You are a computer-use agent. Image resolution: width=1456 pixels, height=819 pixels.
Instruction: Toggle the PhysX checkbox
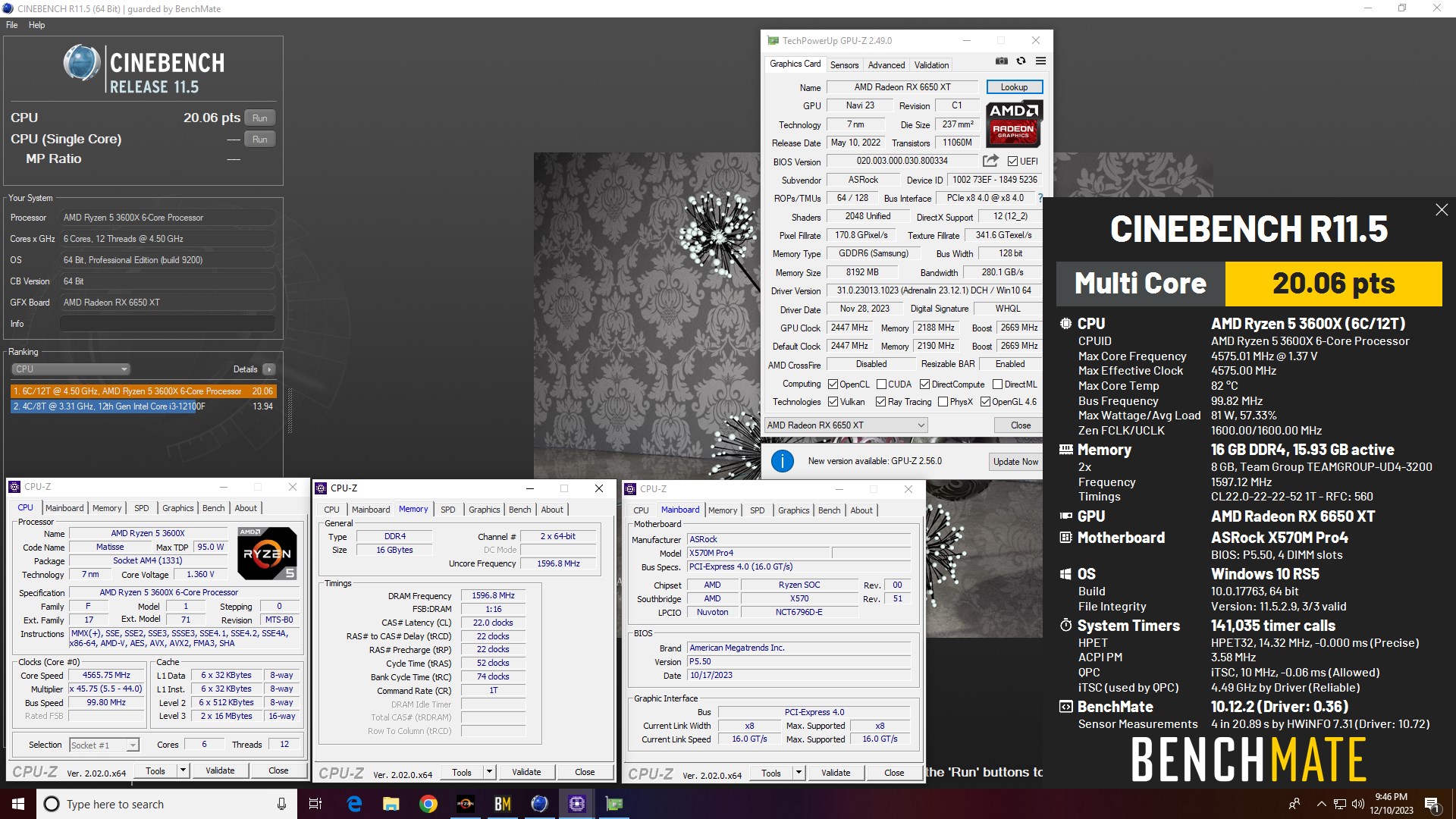click(943, 402)
